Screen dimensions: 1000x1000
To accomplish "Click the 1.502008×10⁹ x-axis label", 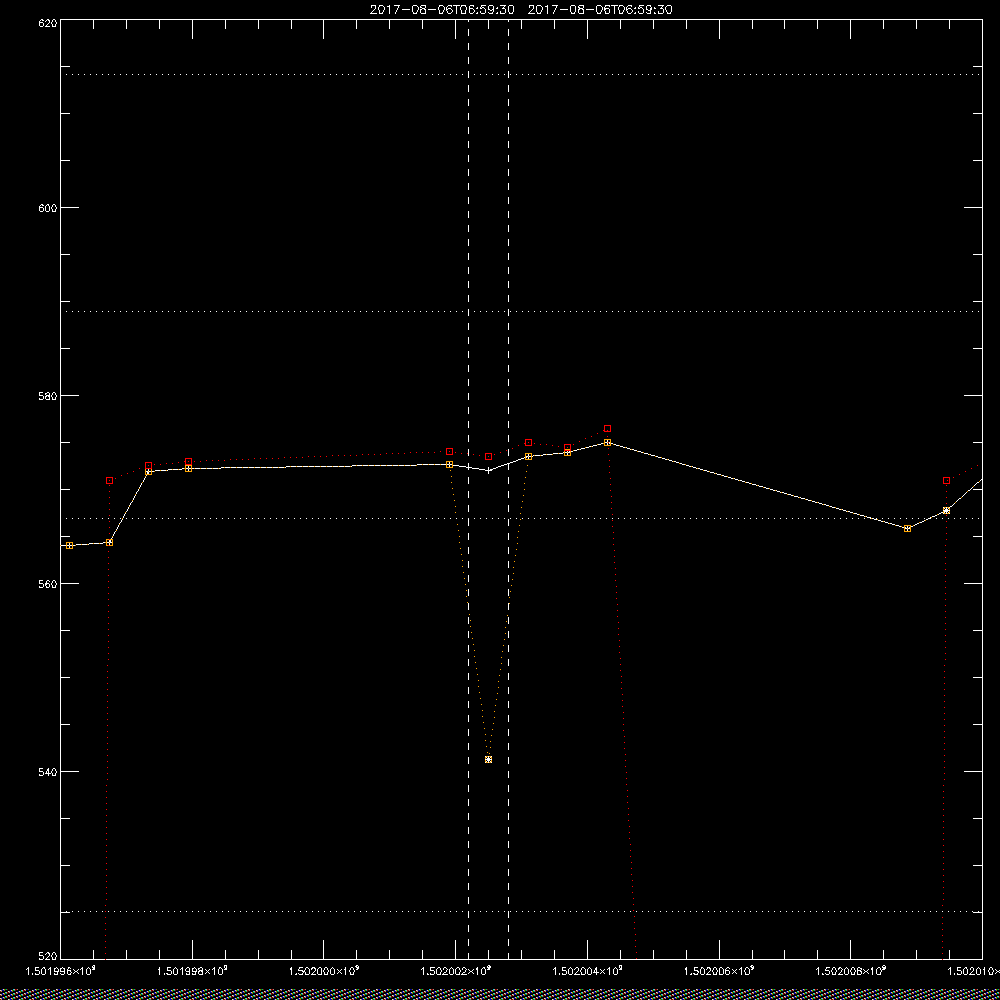I will click(x=851, y=971).
